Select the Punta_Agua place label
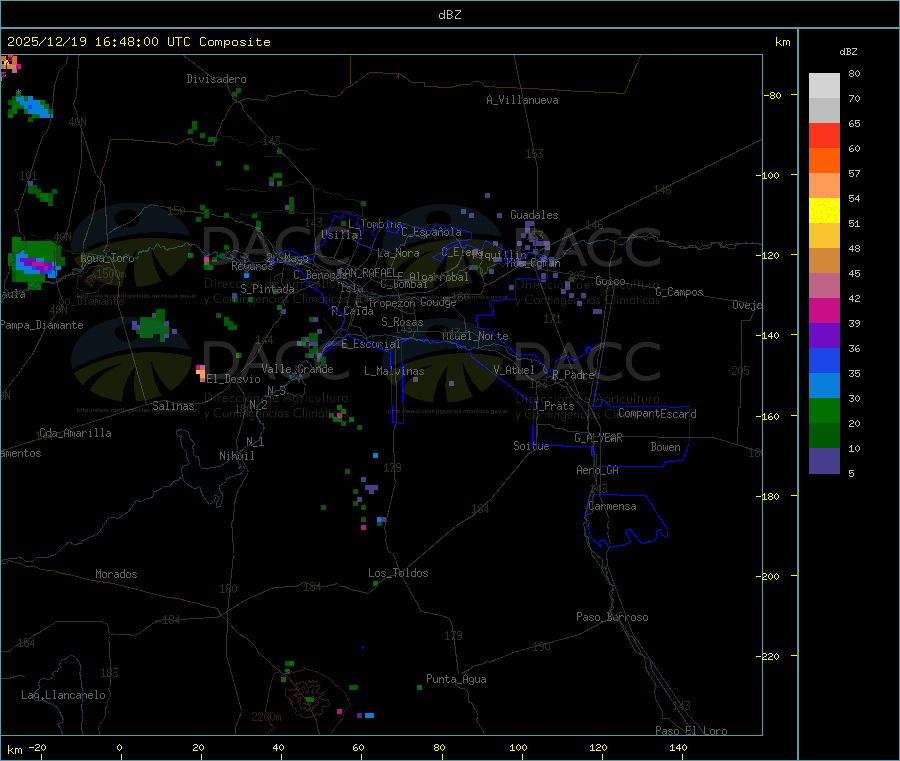 click(x=456, y=679)
